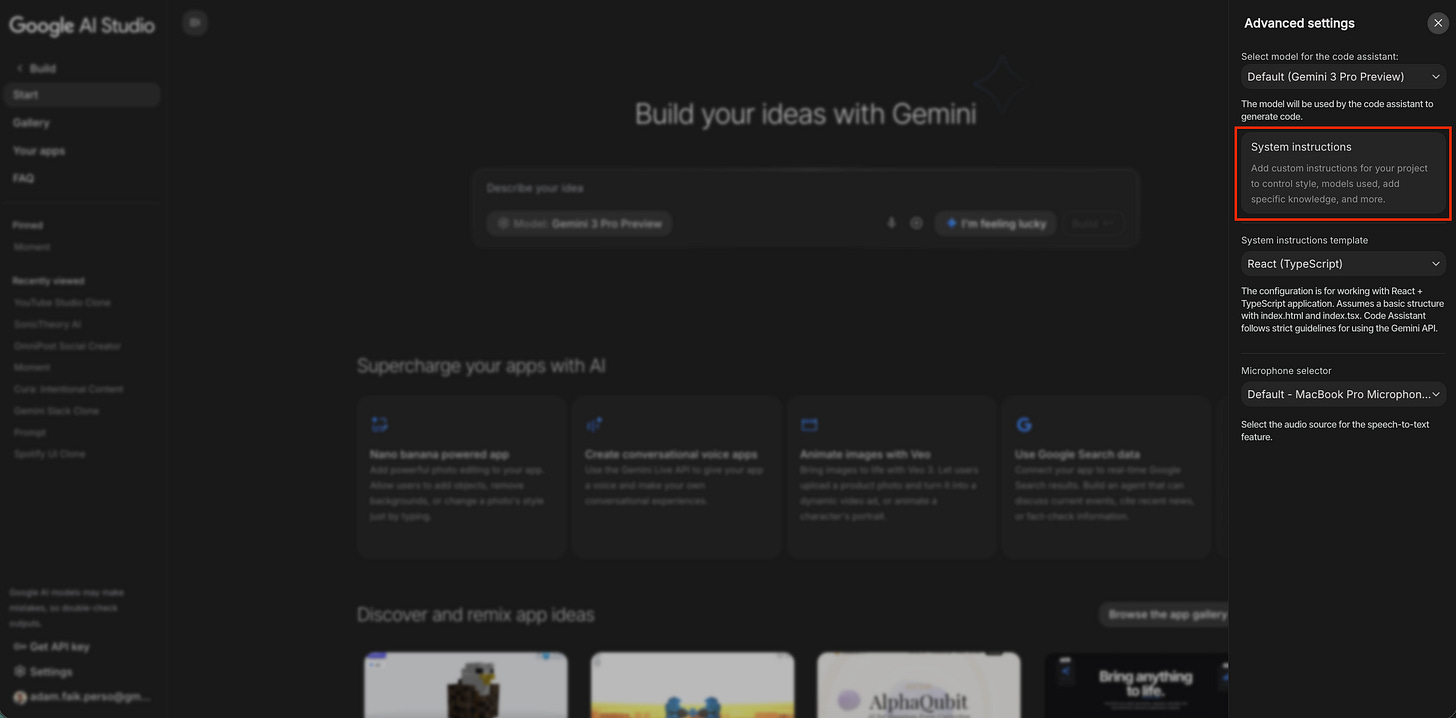Open the pinned Moment app
The width and height of the screenshot is (1456, 718).
[32, 247]
